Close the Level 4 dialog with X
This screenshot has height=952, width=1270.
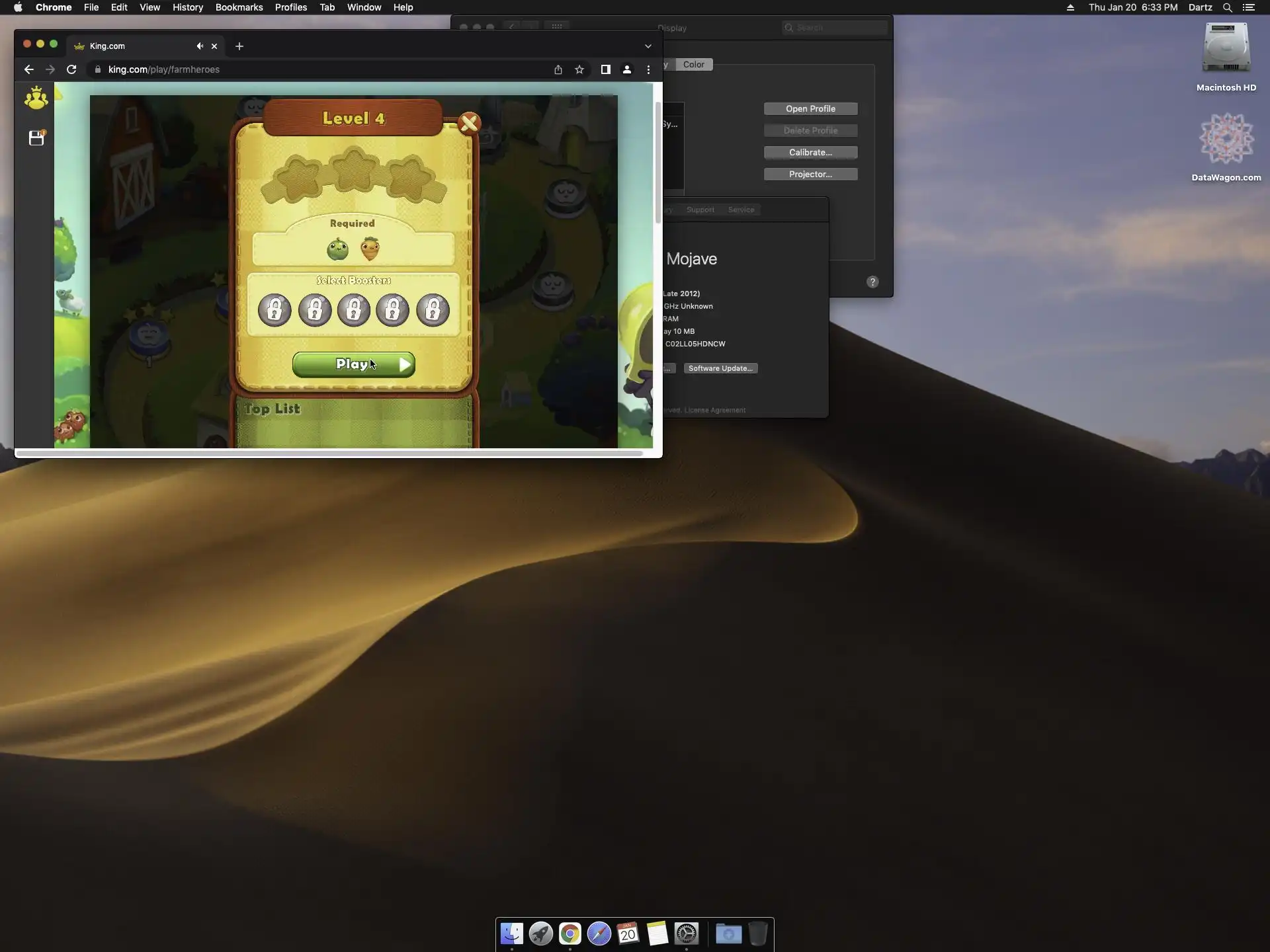469,123
